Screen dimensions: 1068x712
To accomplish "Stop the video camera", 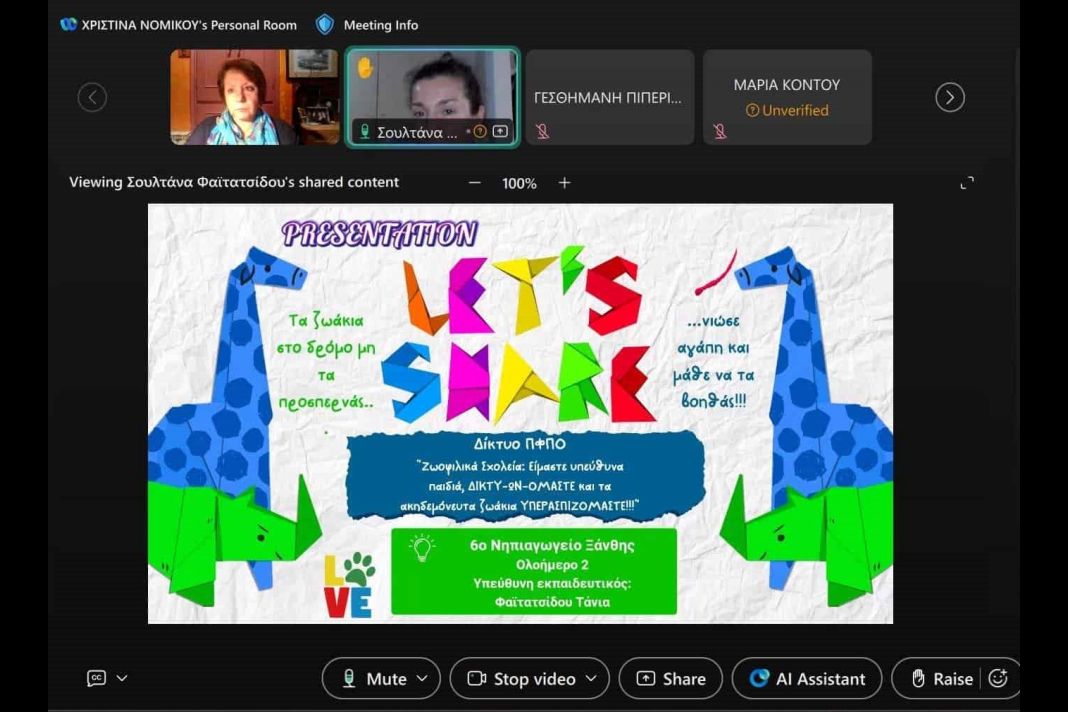I will [522, 679].
